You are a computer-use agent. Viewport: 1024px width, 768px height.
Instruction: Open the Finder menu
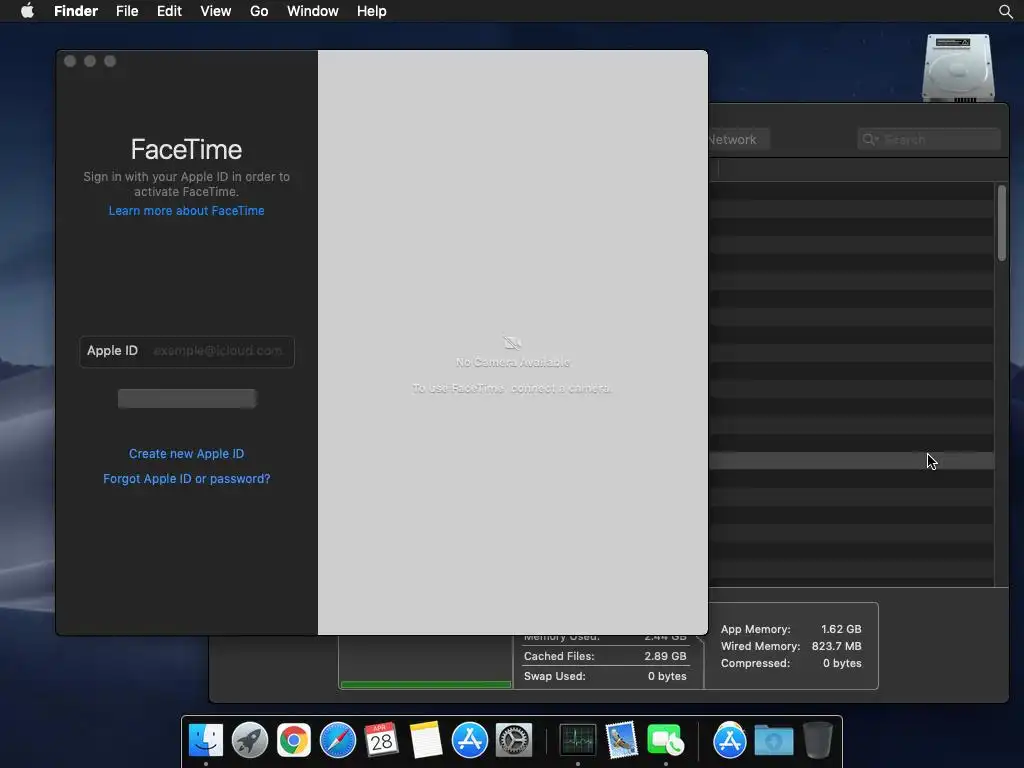tap(76, 11)
